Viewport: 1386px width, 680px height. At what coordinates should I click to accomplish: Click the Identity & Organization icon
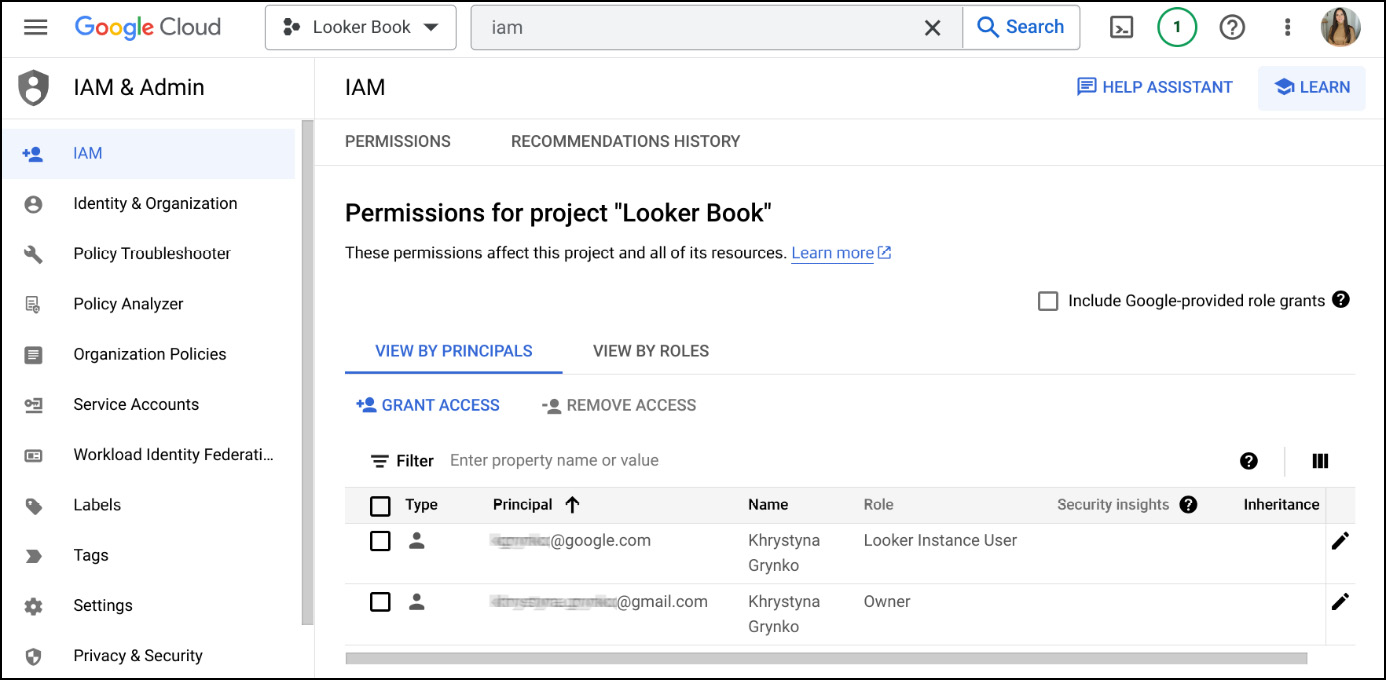point(33,204)
